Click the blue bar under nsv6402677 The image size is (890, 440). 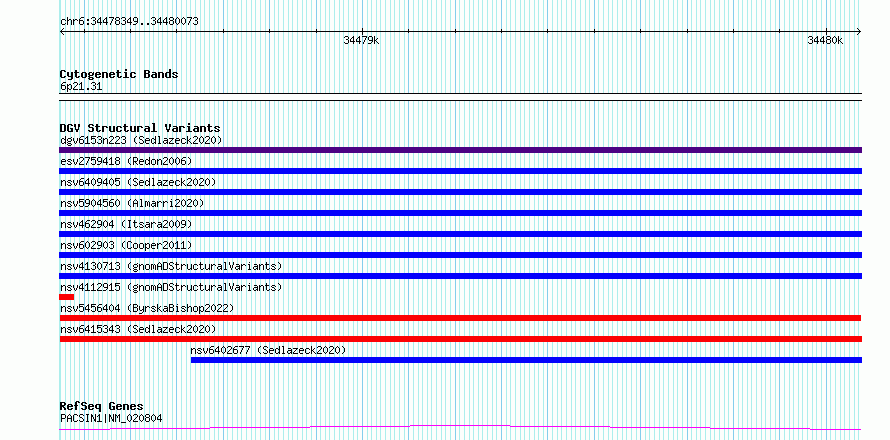(526, 360)
